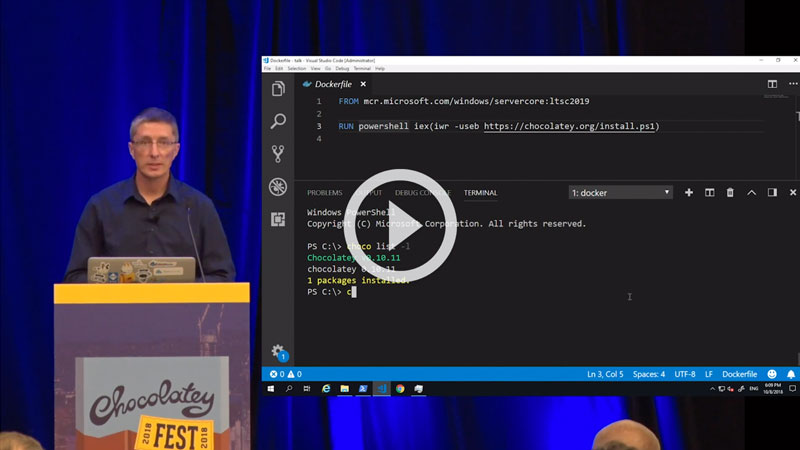Click 'Spaces: 4' indentation setting

649,374
